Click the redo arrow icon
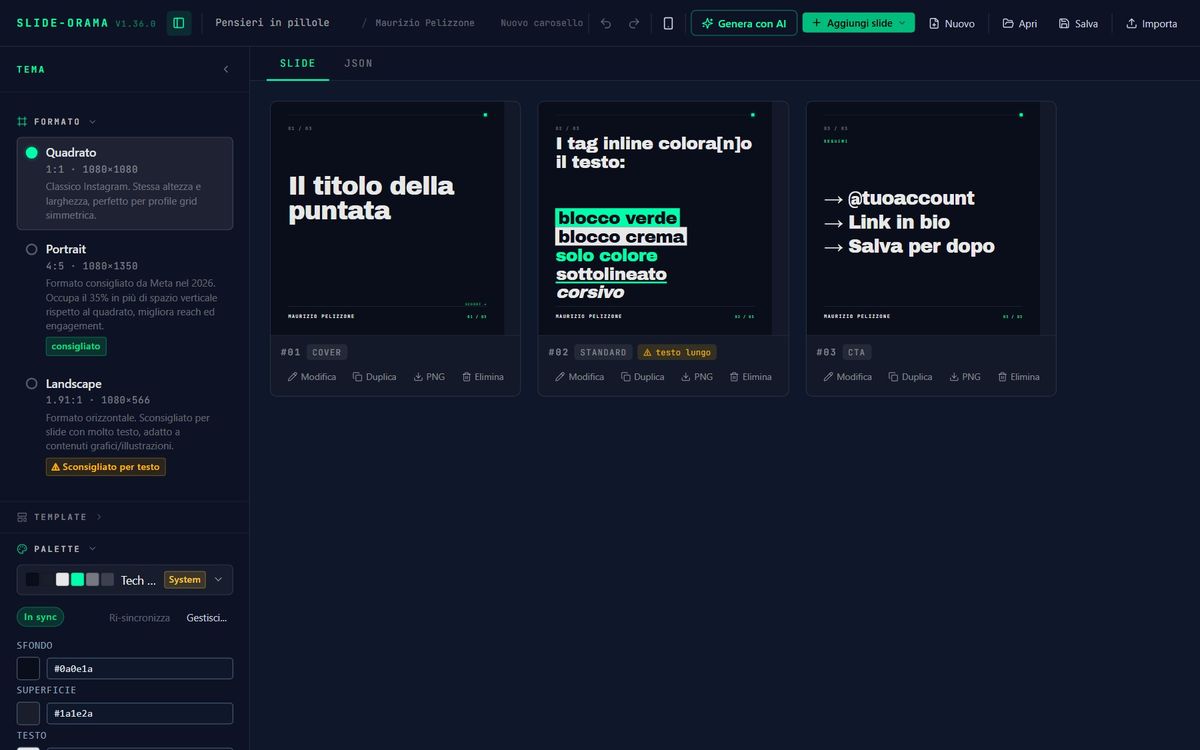 [634, 23]
